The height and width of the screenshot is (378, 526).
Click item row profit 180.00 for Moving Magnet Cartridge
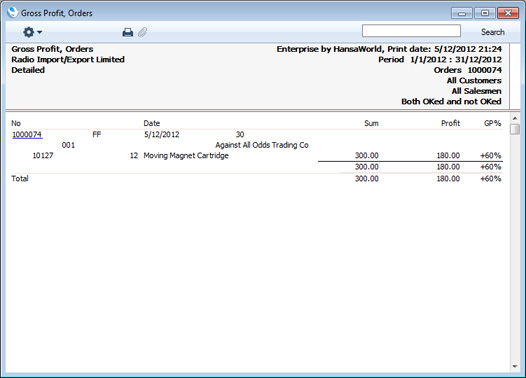pos(448,156)
